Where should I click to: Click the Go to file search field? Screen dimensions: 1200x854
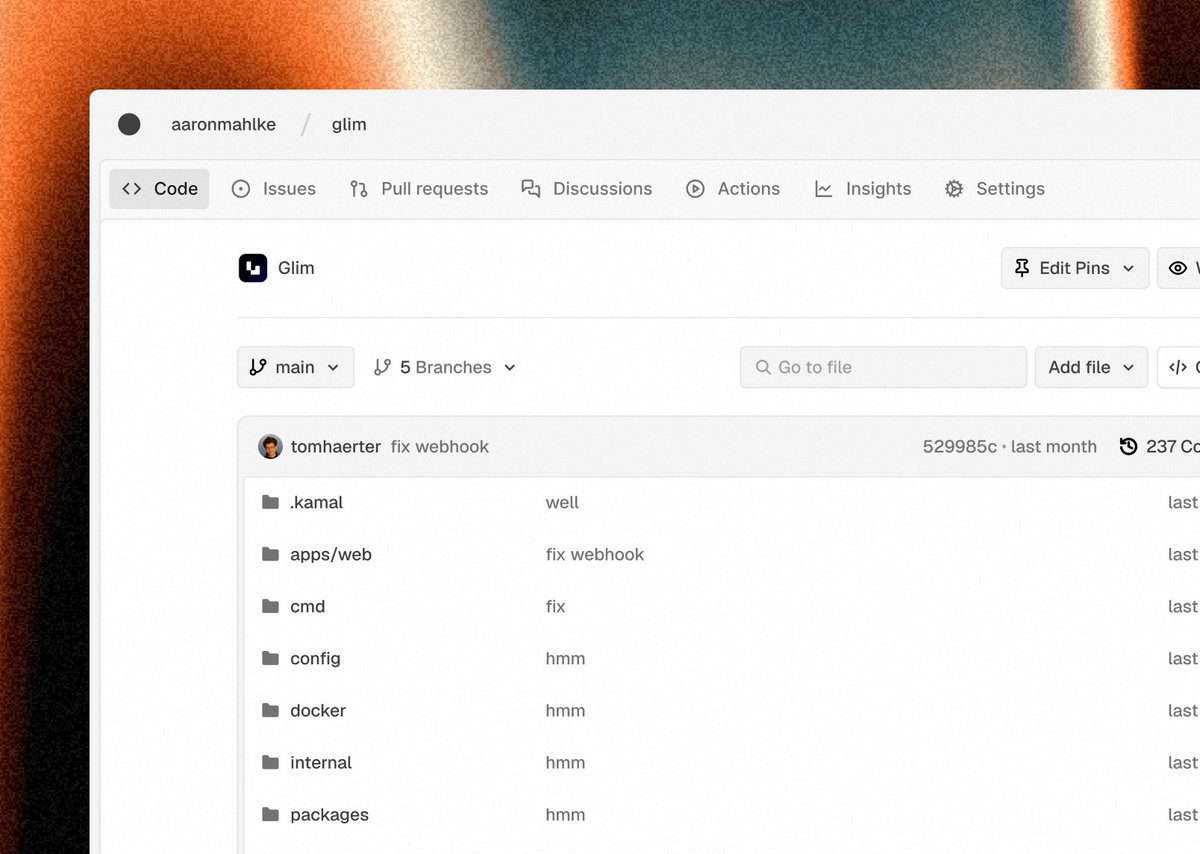(x=883, y=367)
